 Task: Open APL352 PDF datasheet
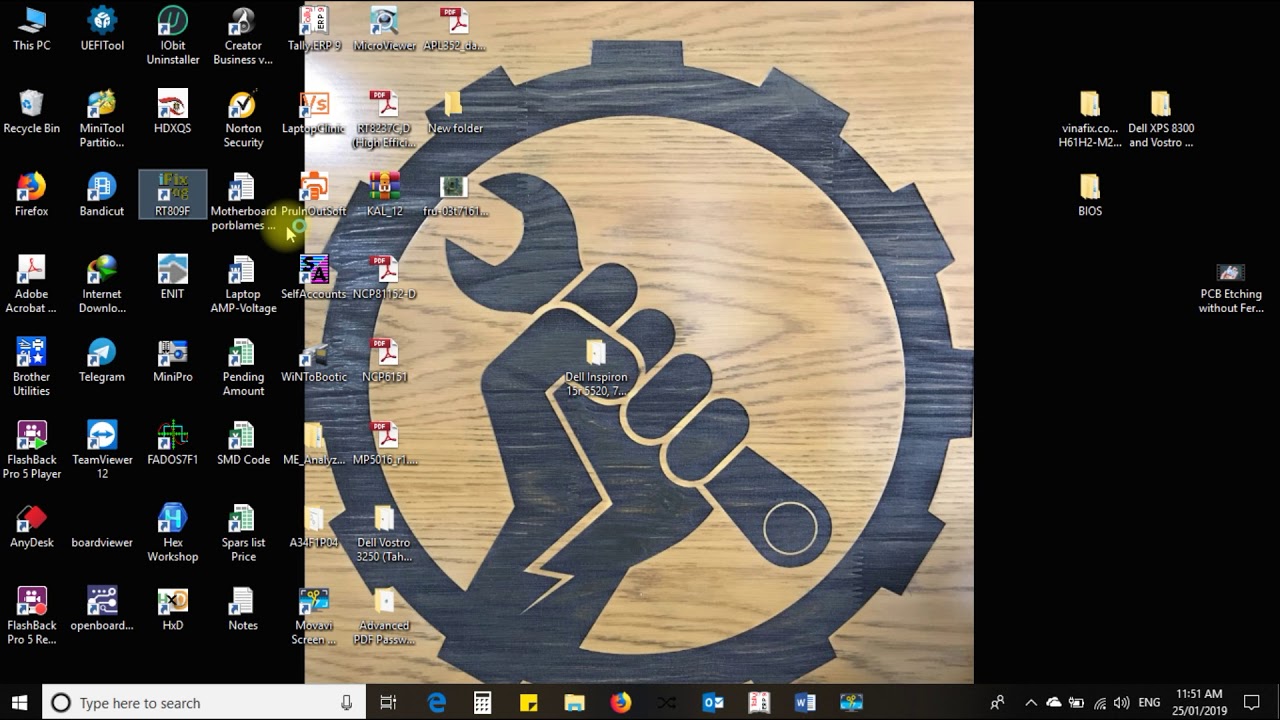click(x=455, y=29)
